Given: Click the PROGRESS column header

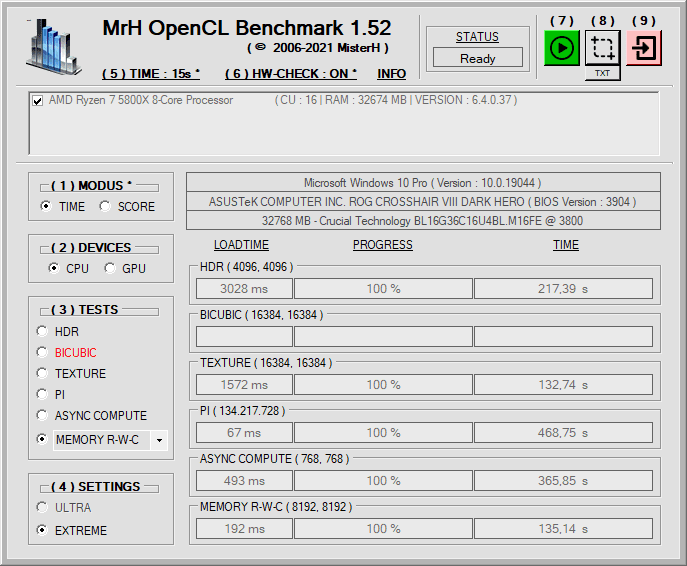Looking at the screenshot, I should (x=383, y=245).
